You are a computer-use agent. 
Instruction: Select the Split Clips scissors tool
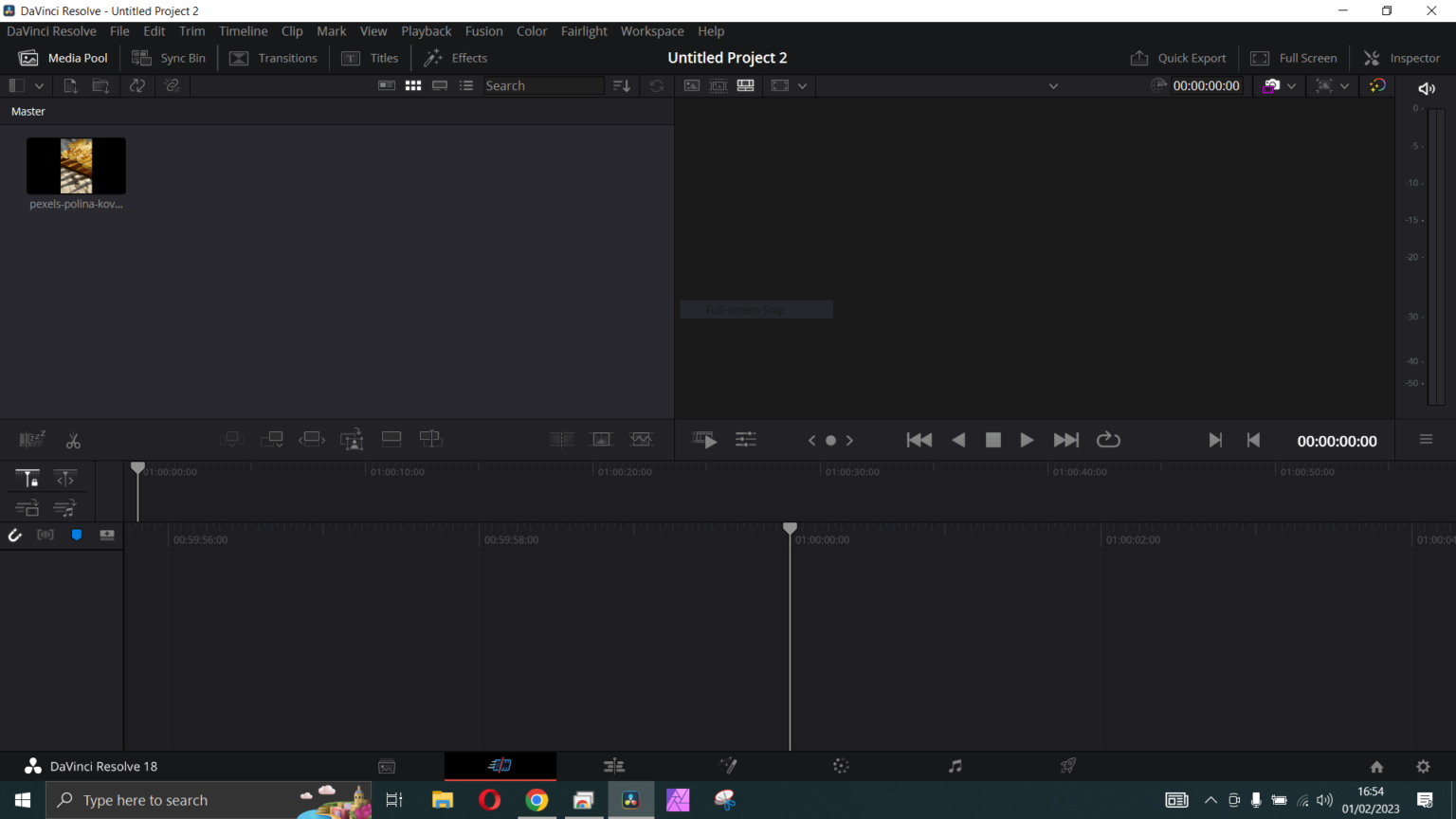pos(73,441)
